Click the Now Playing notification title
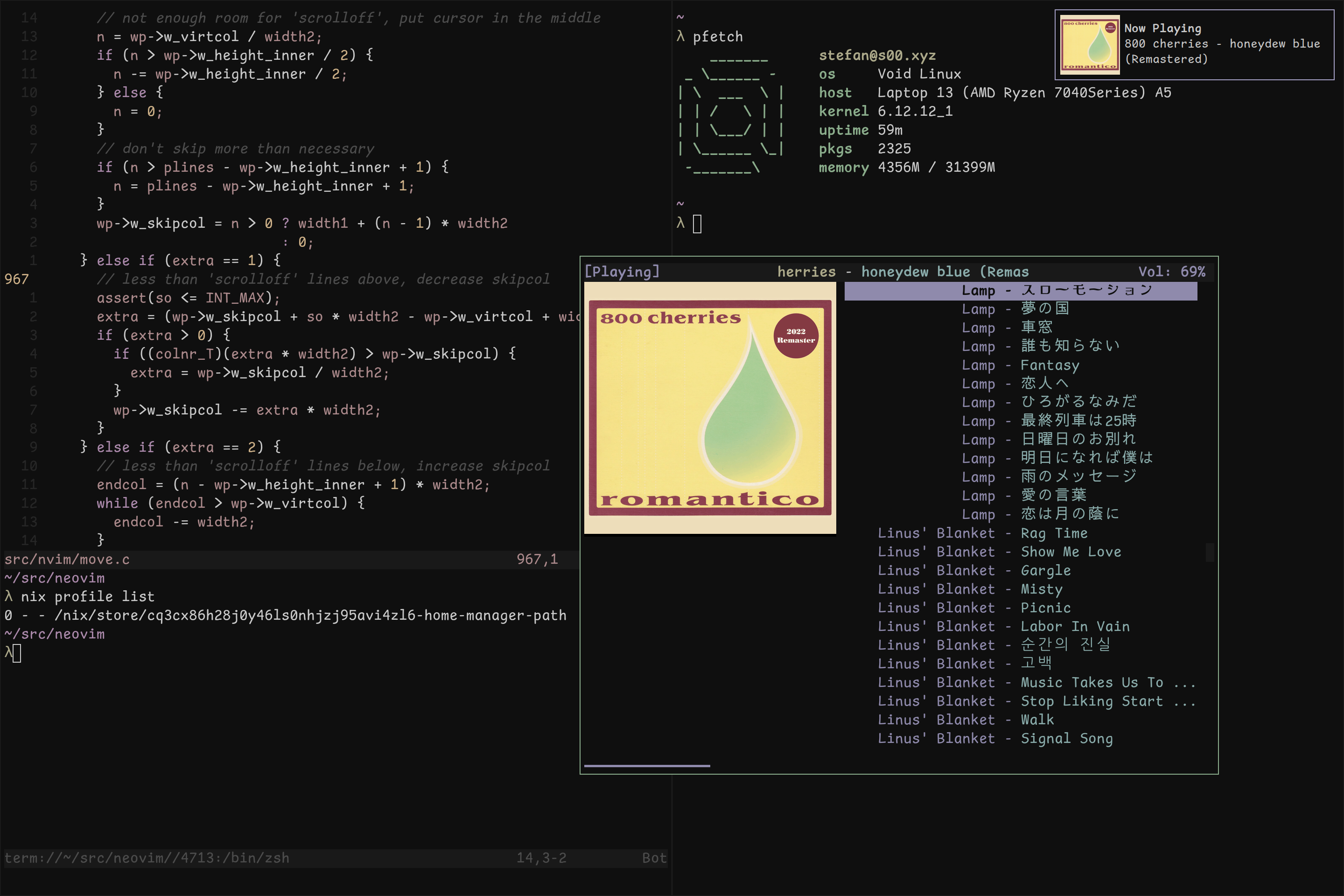This screenshot has height=896, width=1344. (1162, 28)
